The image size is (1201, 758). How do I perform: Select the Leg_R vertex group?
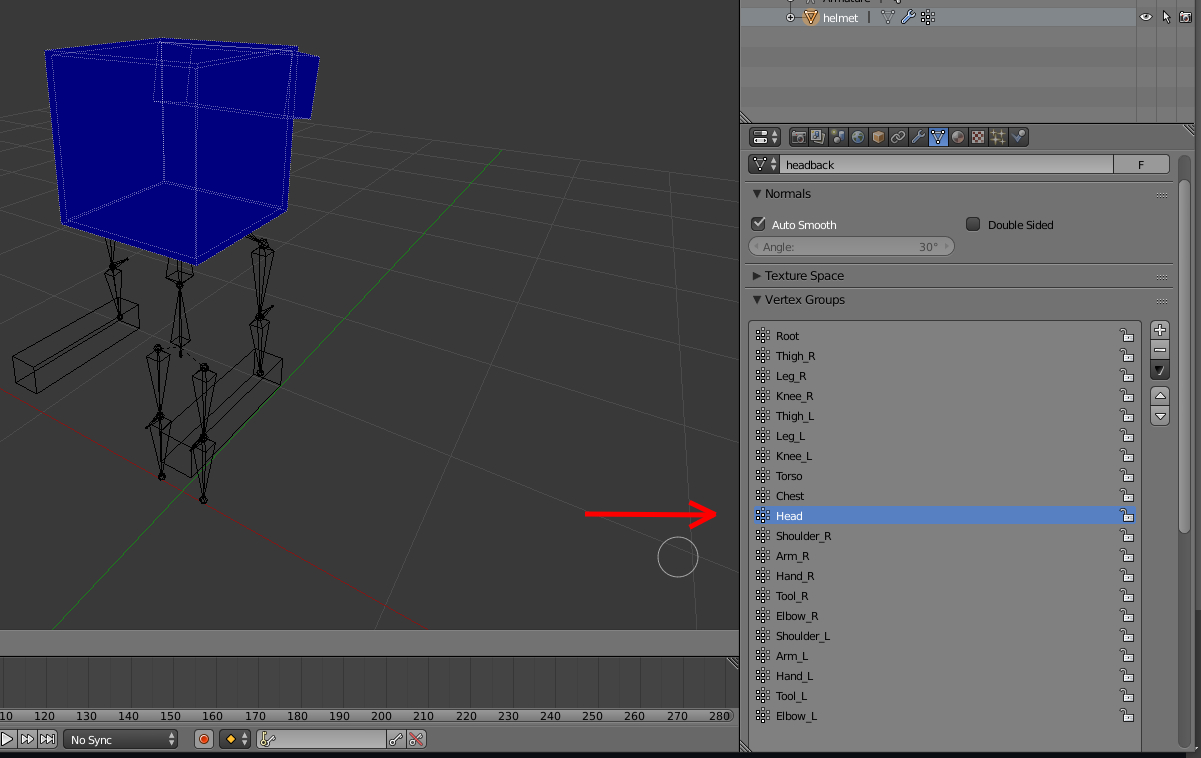944,375
